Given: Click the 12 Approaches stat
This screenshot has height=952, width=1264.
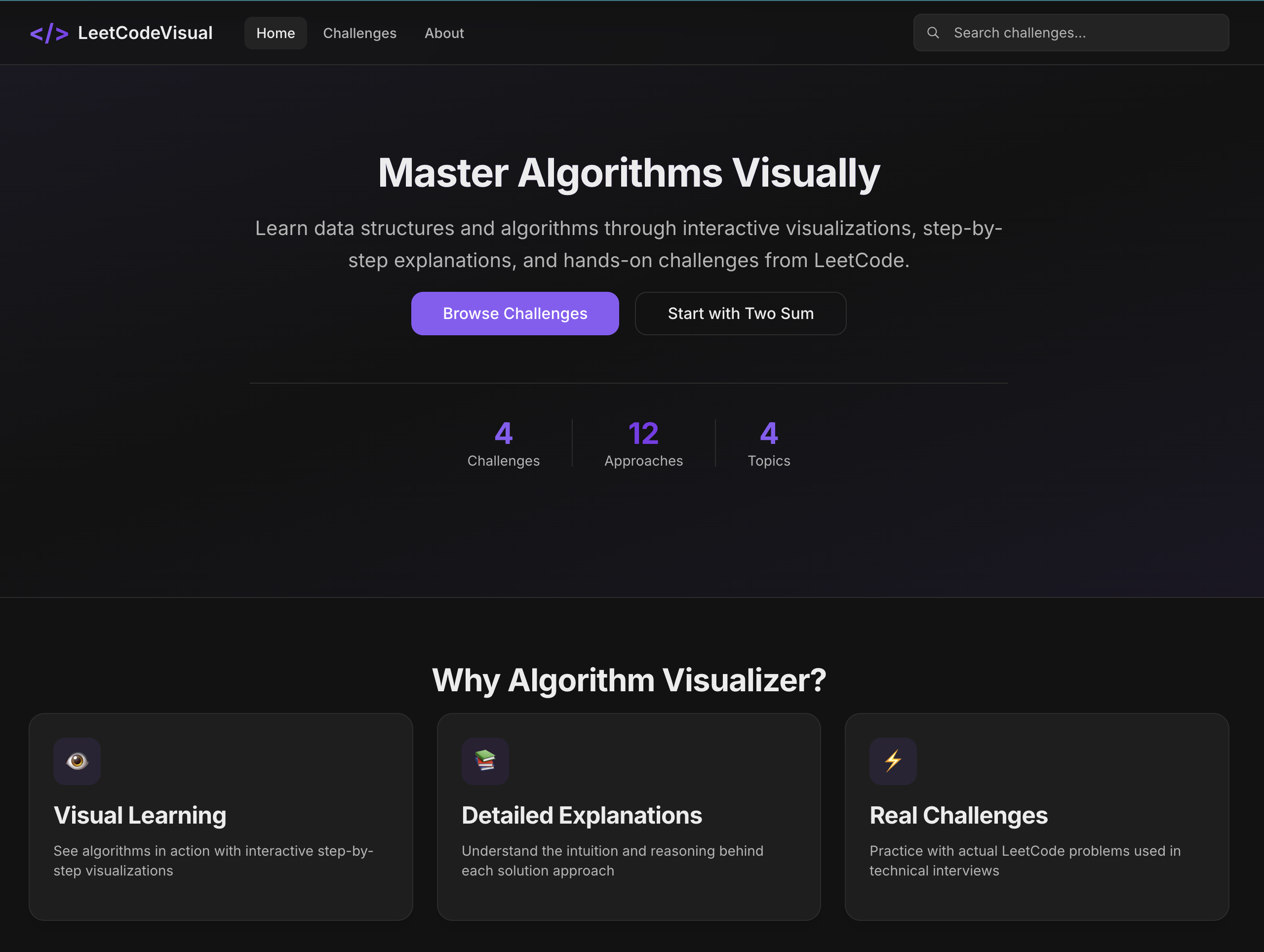Looking at the screenshot, I should [643, 443].
